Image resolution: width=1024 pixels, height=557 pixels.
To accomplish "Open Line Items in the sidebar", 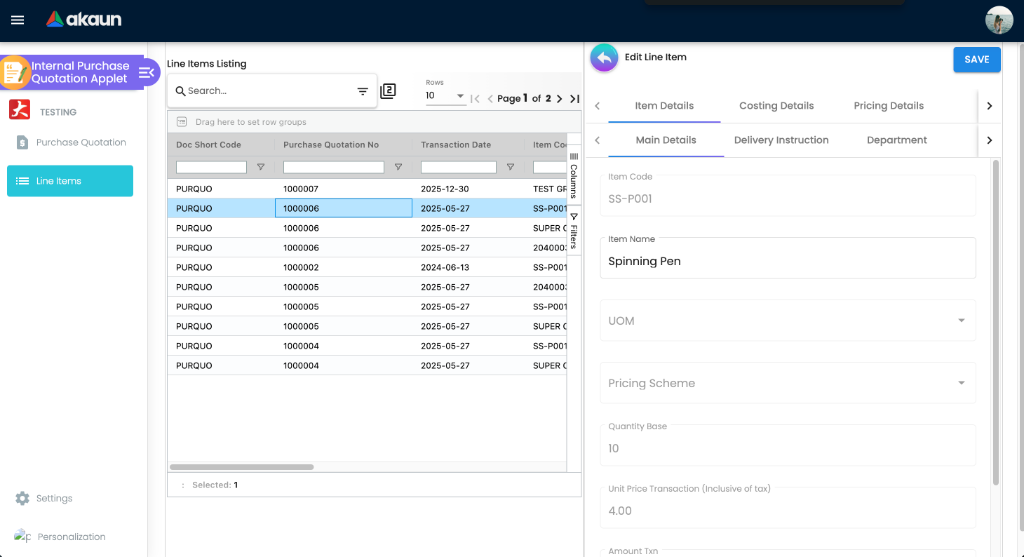I will click(70, 181).
